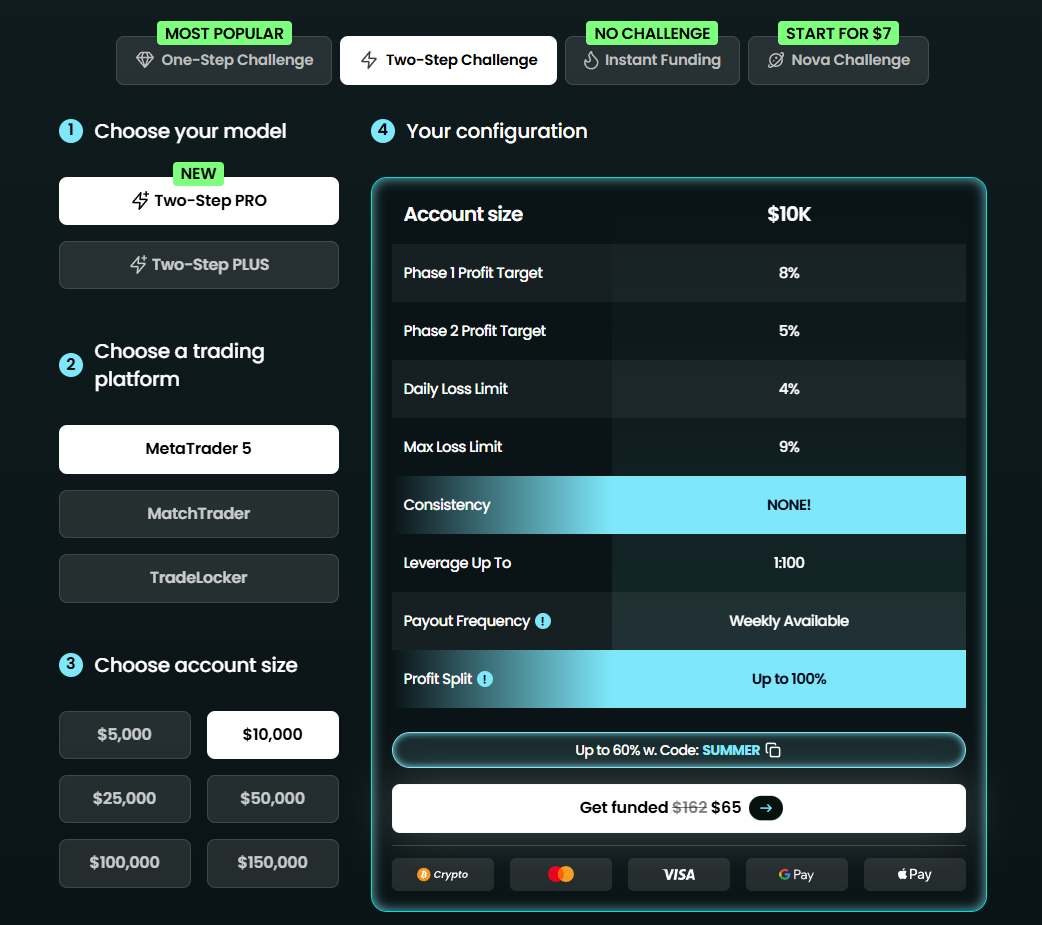Click the START FOR $7 badge
The width and height of the screenshot is (1042, 925).
coord(838,33)
